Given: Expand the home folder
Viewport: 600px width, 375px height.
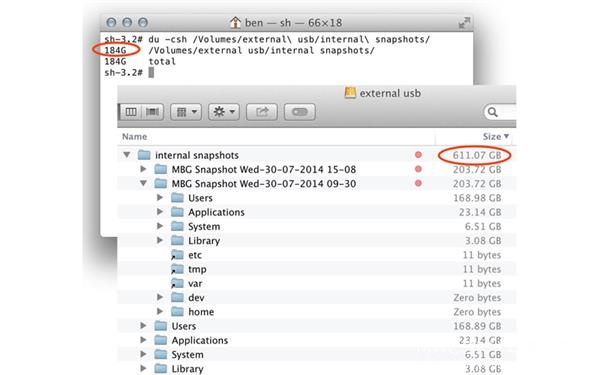Looking at the screenshot, I should [160, 311].
